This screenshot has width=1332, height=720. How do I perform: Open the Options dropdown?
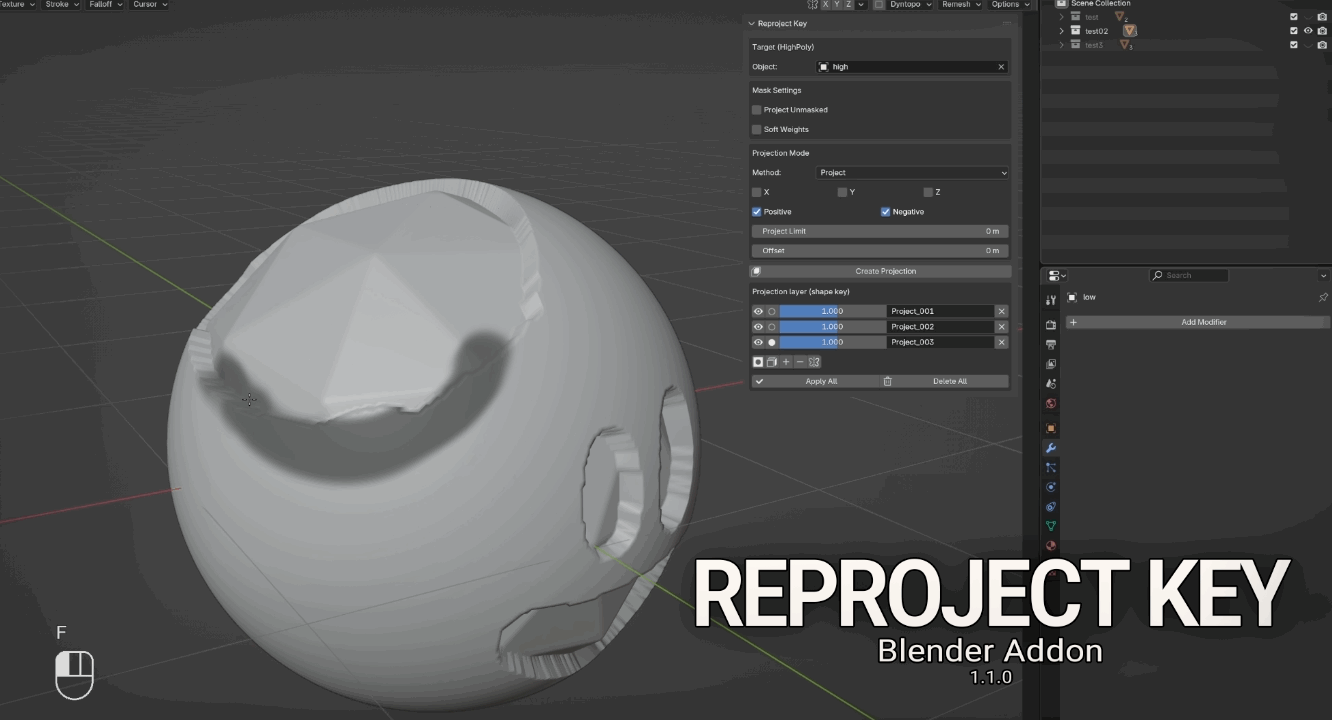1010,5
